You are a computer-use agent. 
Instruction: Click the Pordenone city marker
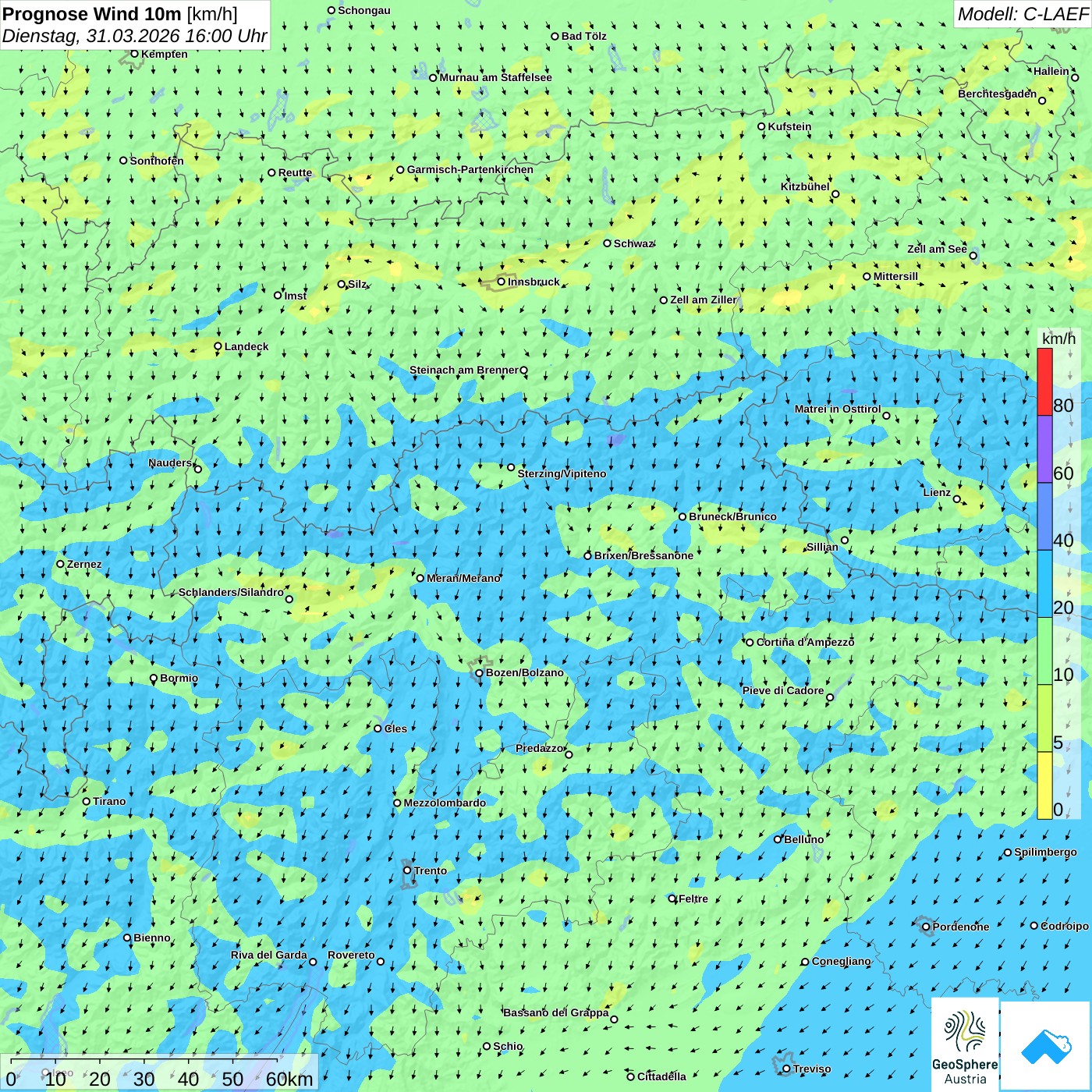(x=926, y=927)
